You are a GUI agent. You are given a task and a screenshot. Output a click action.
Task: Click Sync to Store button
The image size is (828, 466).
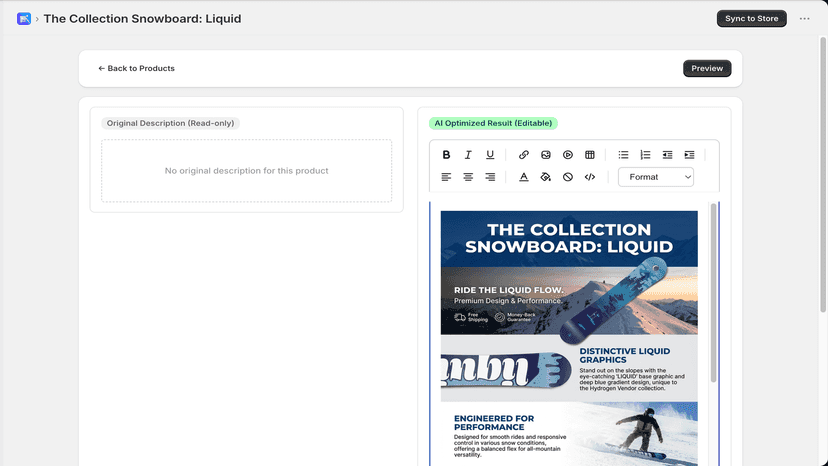[x=751, y=18]
